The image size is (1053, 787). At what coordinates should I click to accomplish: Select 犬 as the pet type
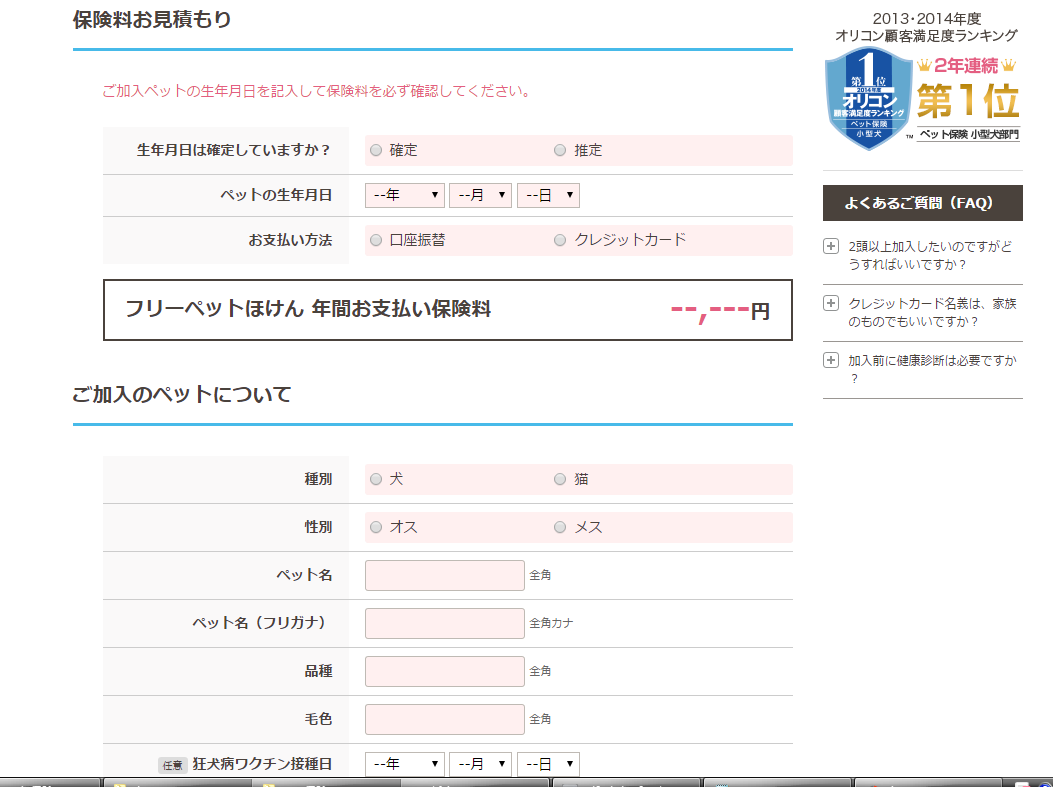(x=376, y=479)
